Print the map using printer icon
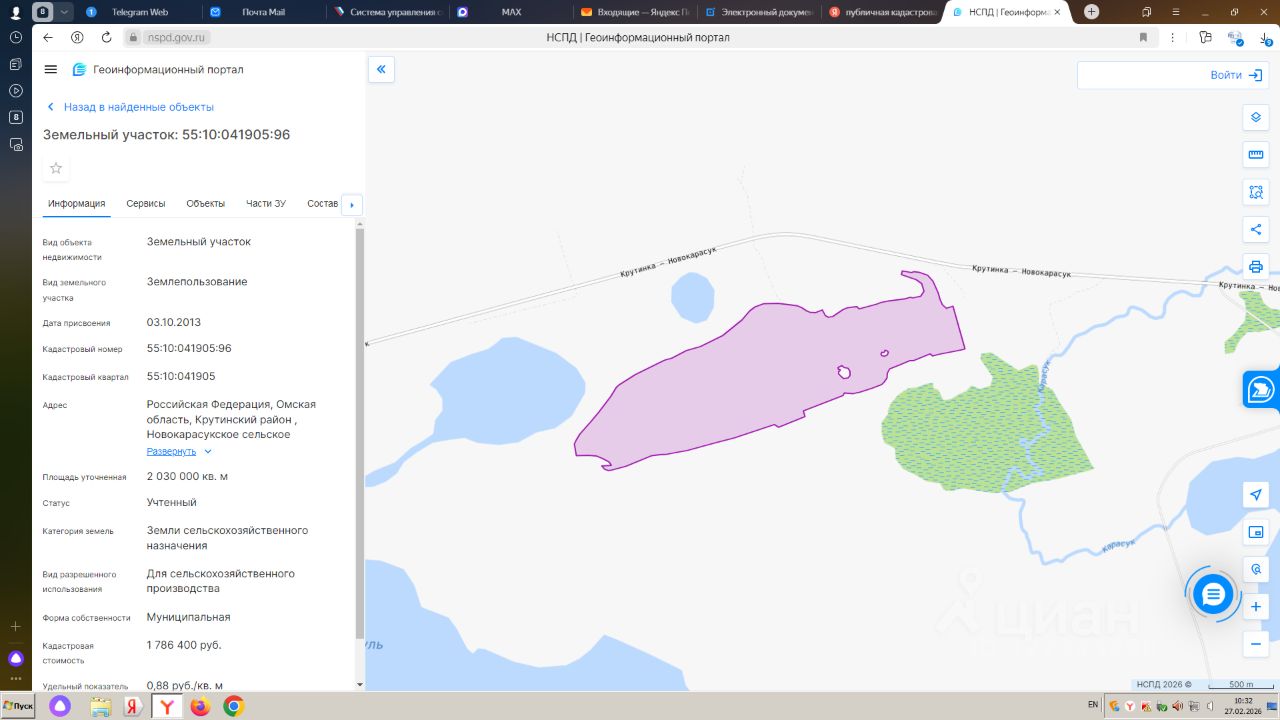The height and width of the screenshot is (720, 1280). coord(1256,266)
